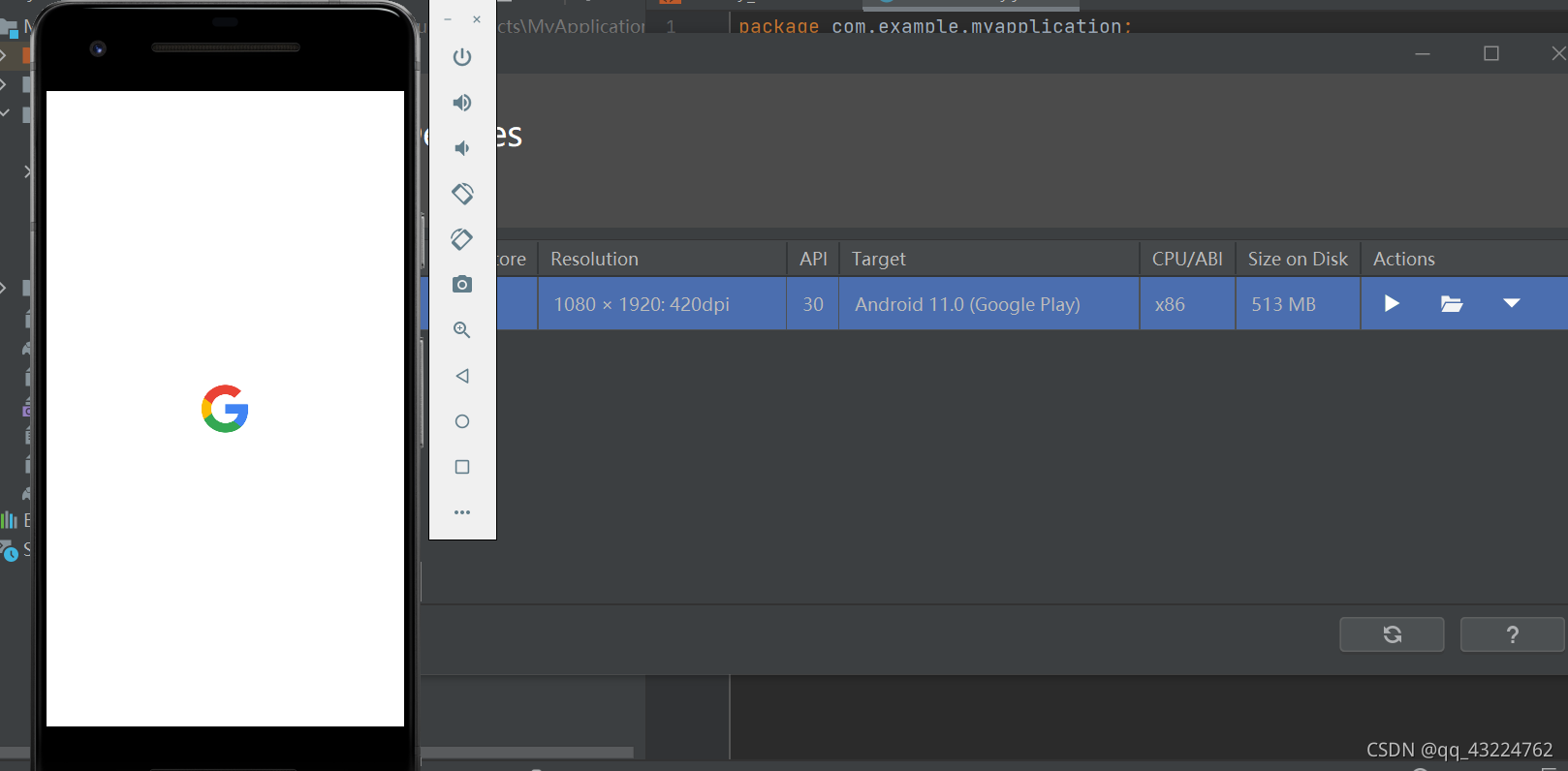Sort by the API column header

[x=813, y=259]
